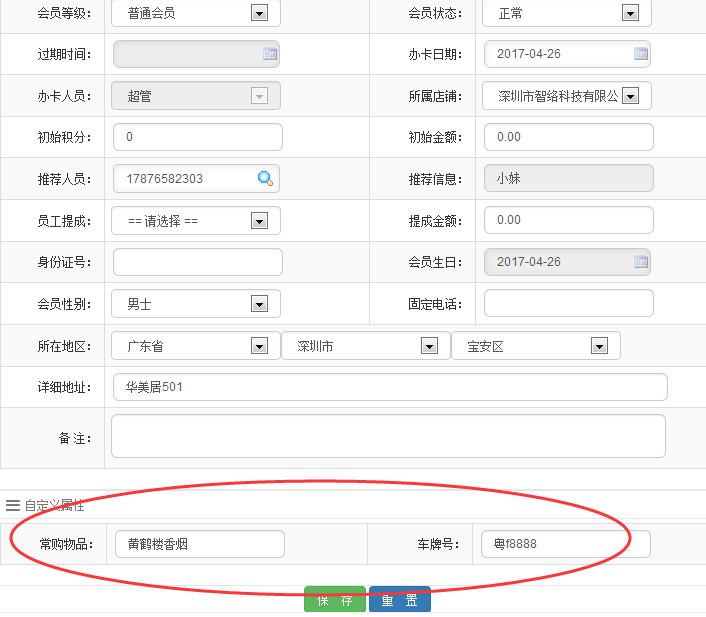
Task: Open the 员工提成 请选择 dropdown
Action: (196, 221)
